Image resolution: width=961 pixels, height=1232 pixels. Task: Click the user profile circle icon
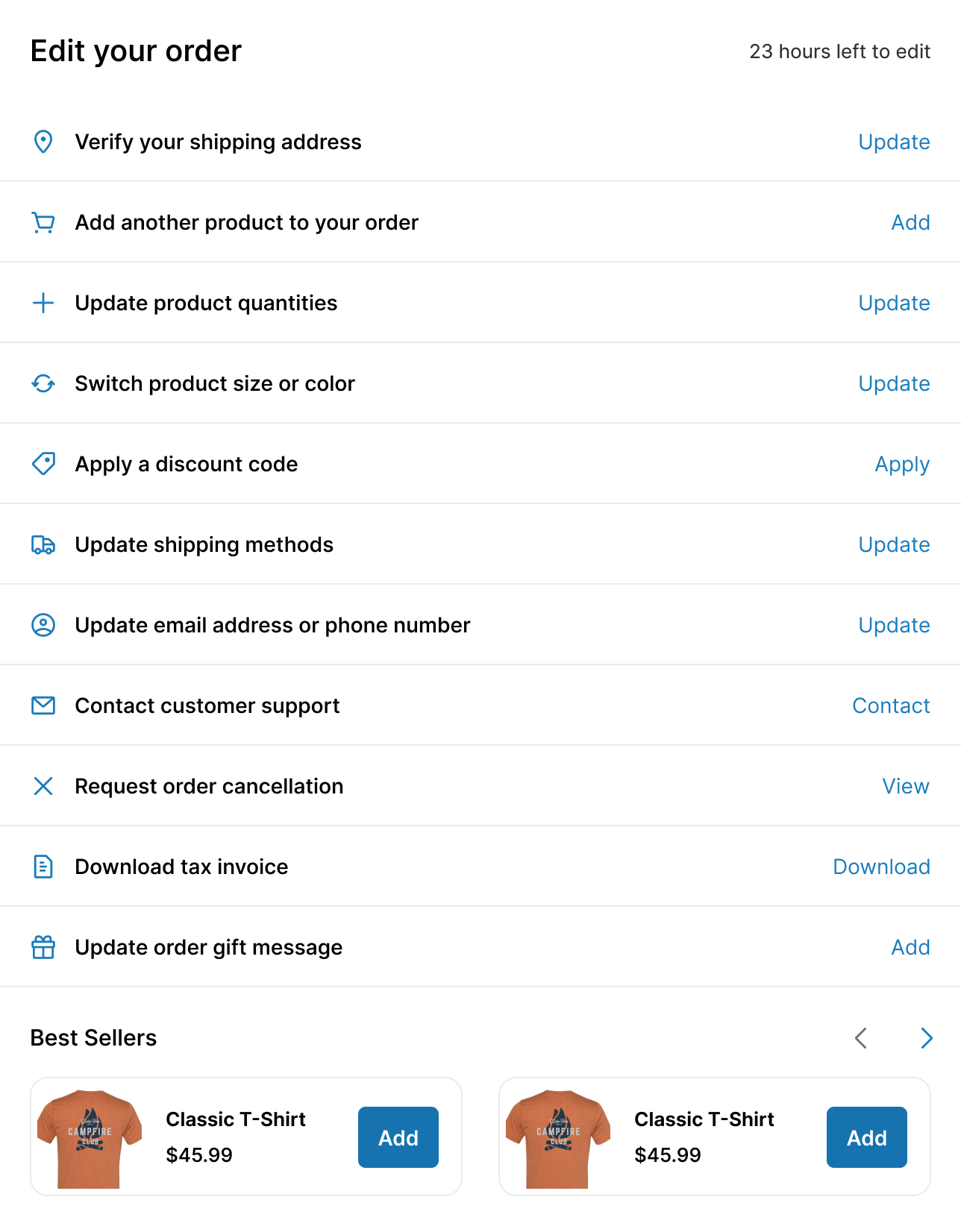point(43,625)
